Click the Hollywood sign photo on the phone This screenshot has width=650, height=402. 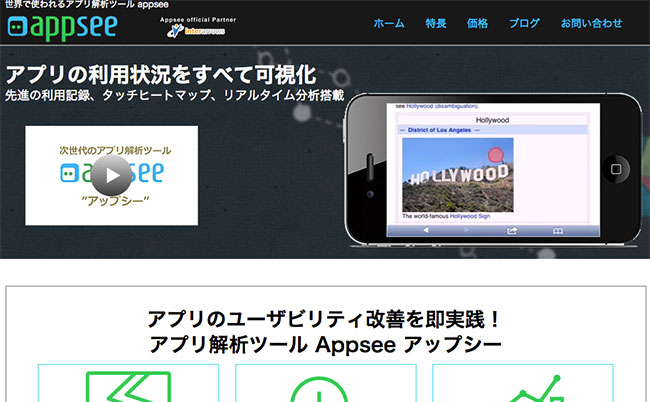(x=458, y=175)
